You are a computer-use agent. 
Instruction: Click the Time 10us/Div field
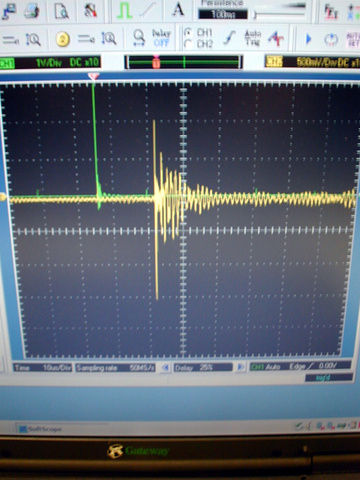tap(42, 368)
